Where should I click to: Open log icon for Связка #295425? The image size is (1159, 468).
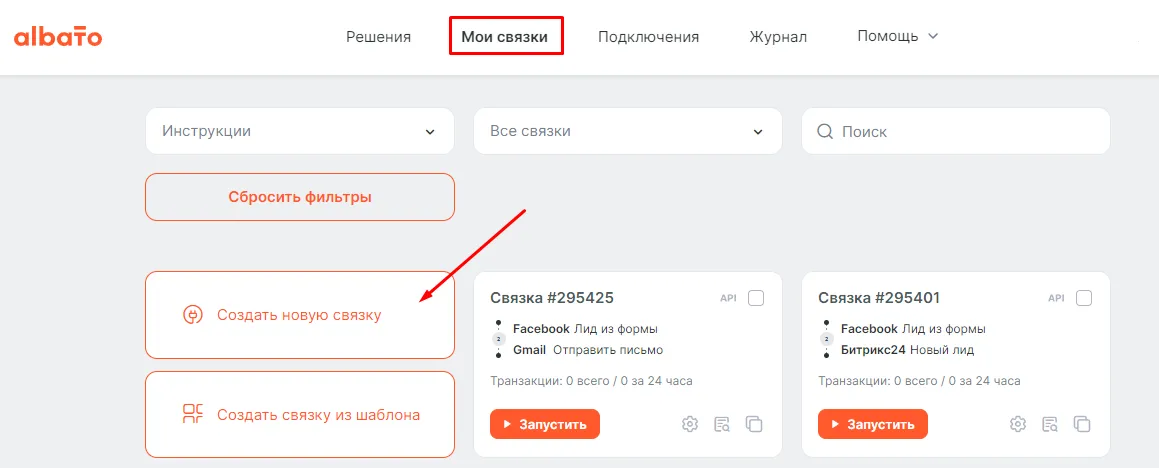722,424
